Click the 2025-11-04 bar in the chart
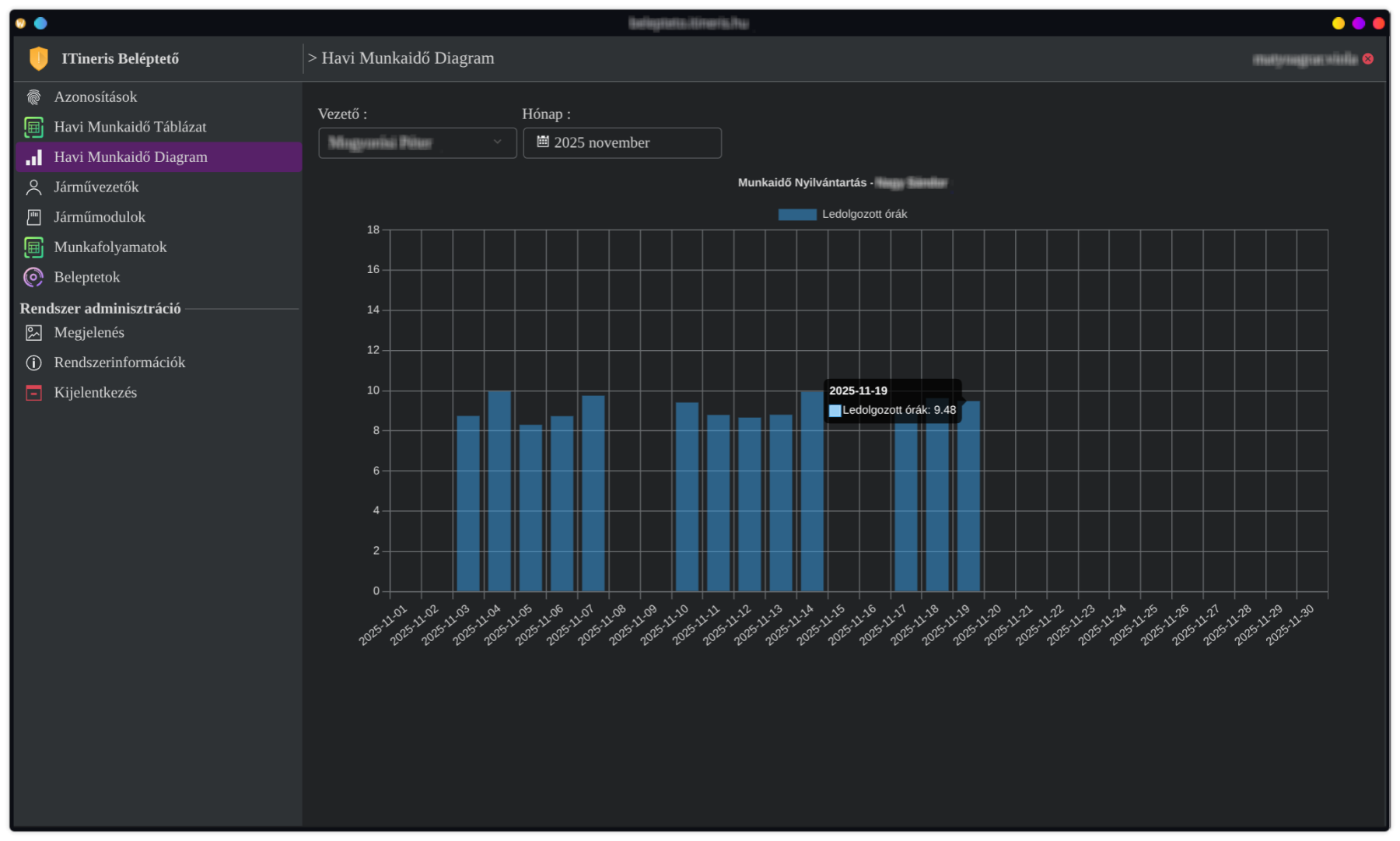The height and width of the screenshot is (841, 1400). 499,490
